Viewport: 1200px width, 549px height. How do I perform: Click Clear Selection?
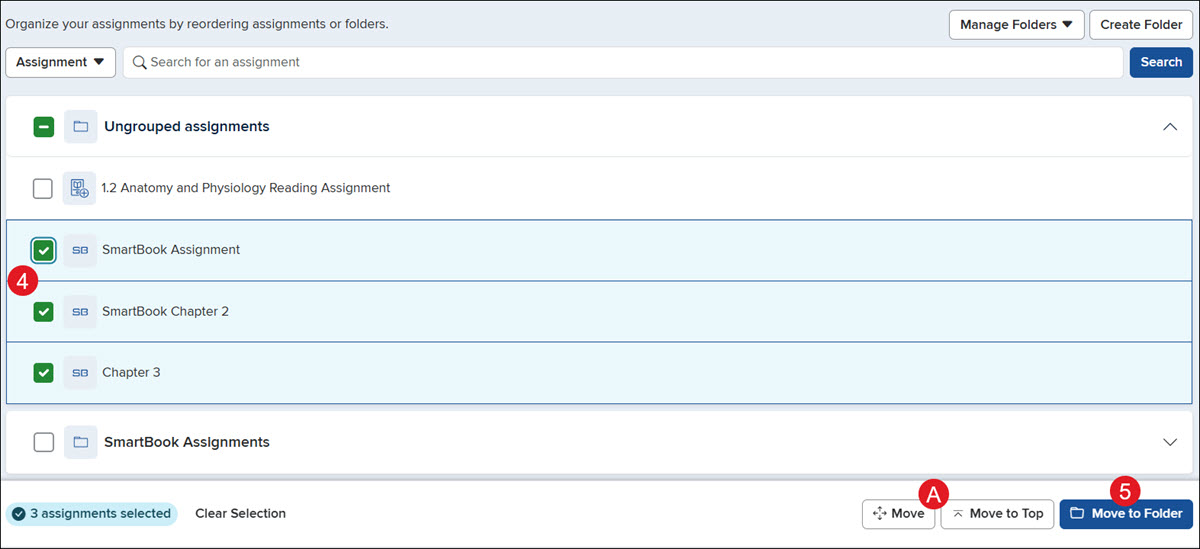[240, 514]
